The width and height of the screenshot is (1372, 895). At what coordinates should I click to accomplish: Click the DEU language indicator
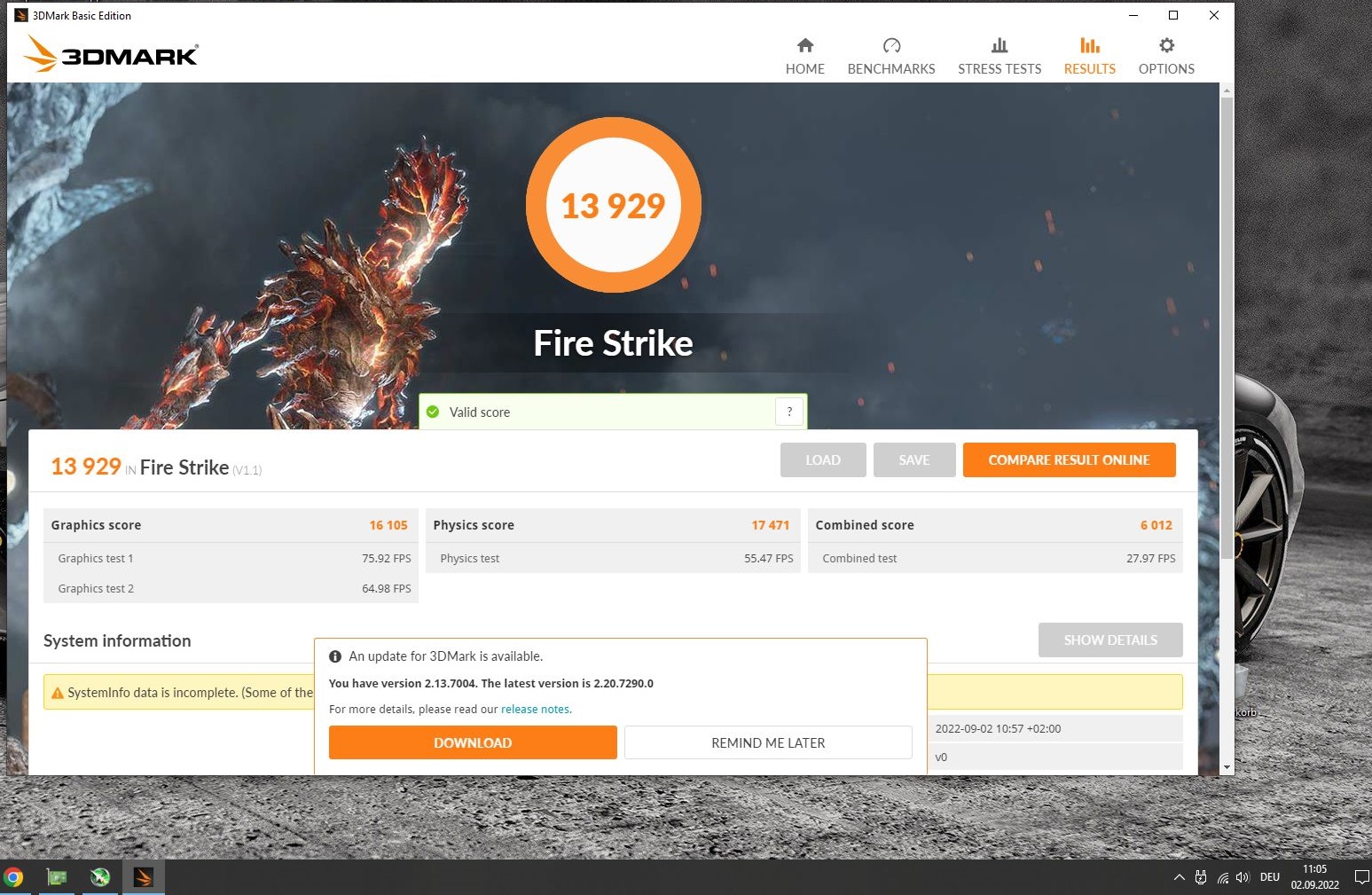point(1270,877)
